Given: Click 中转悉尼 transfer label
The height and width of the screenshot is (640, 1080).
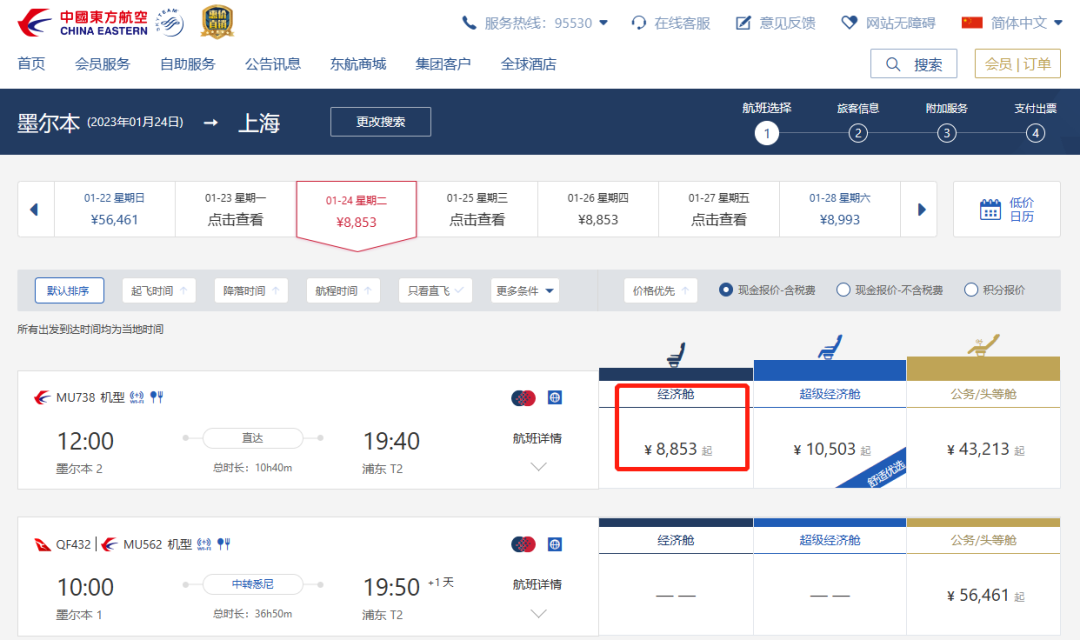Looking at the screenshot, I should tap(253, 584).
